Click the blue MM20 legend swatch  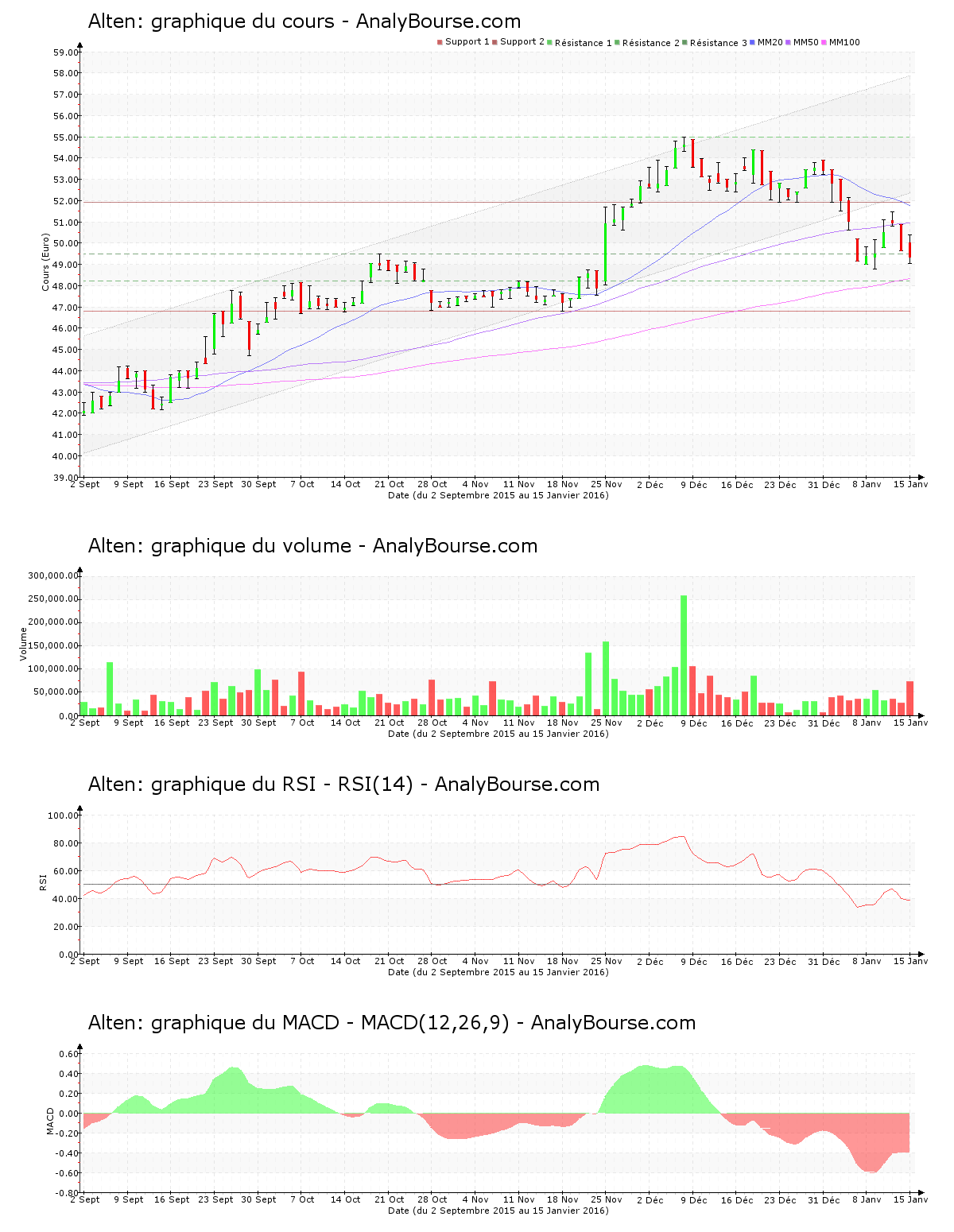752,42
